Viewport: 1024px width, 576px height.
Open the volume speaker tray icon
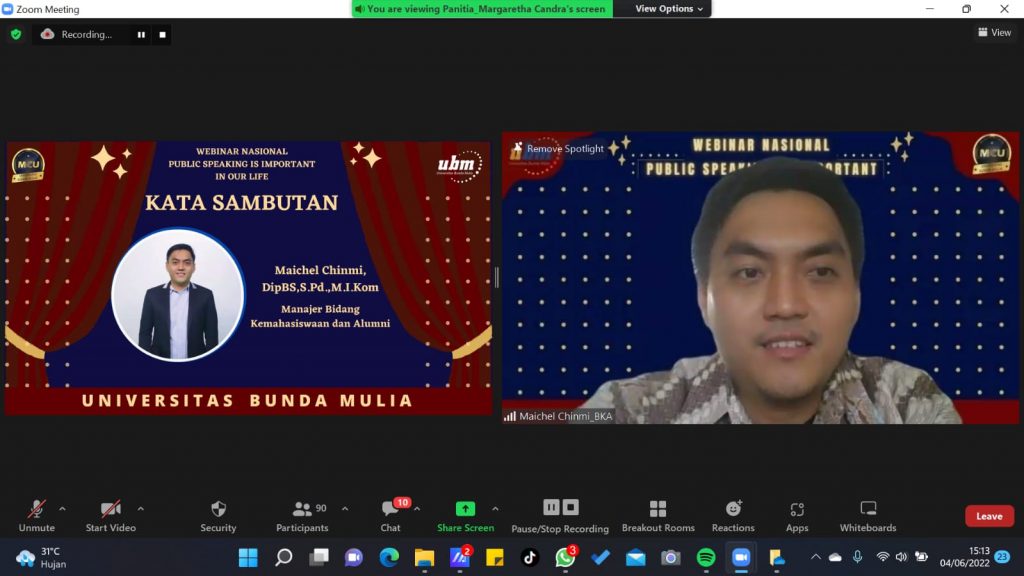pyautogui.click(x=901, y=557)
